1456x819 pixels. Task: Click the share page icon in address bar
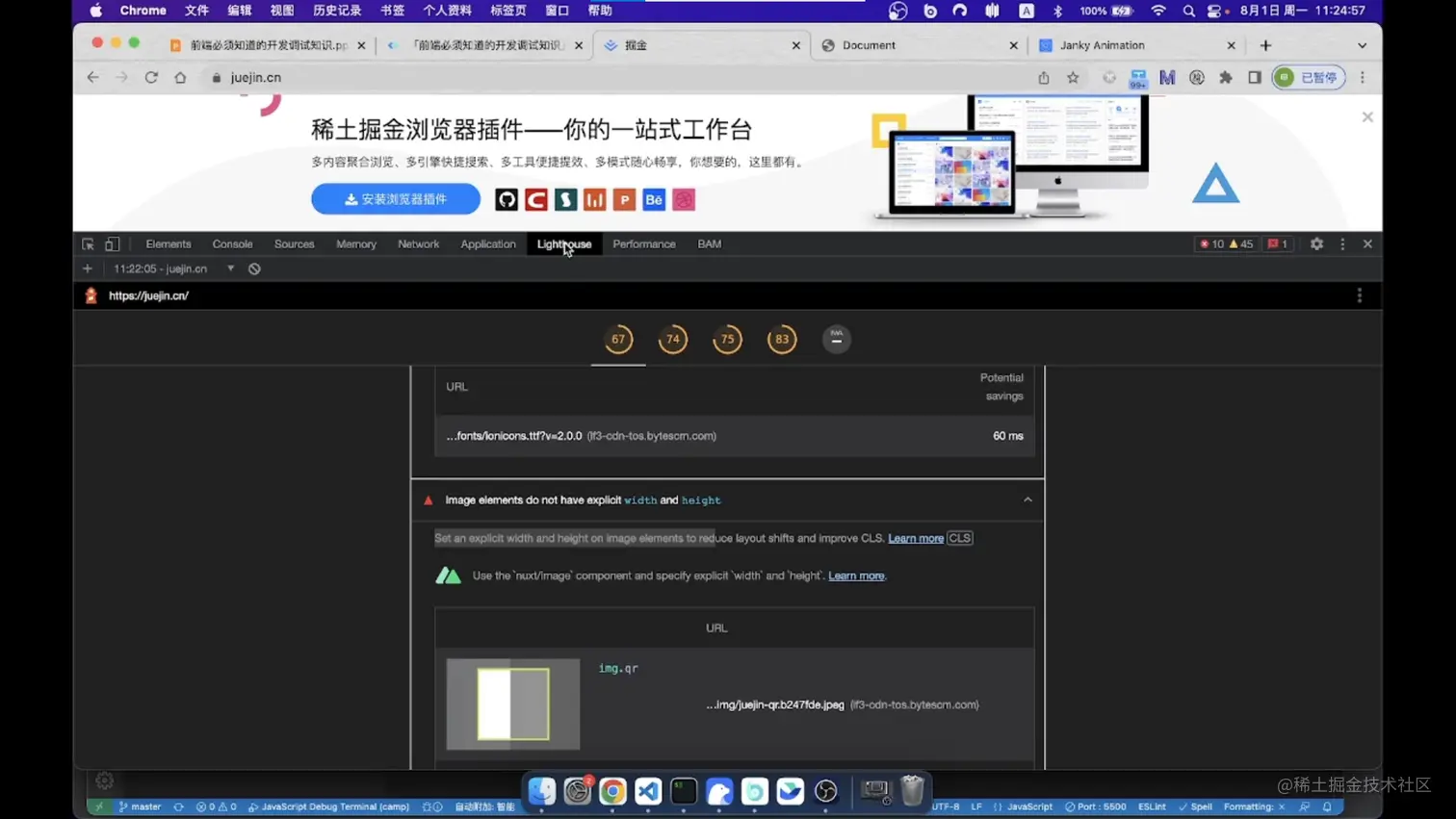click(1044, 77)
